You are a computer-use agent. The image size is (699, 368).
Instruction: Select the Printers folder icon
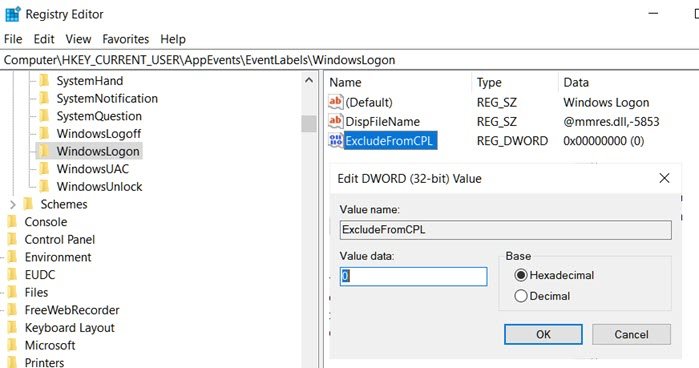[12, 362]
